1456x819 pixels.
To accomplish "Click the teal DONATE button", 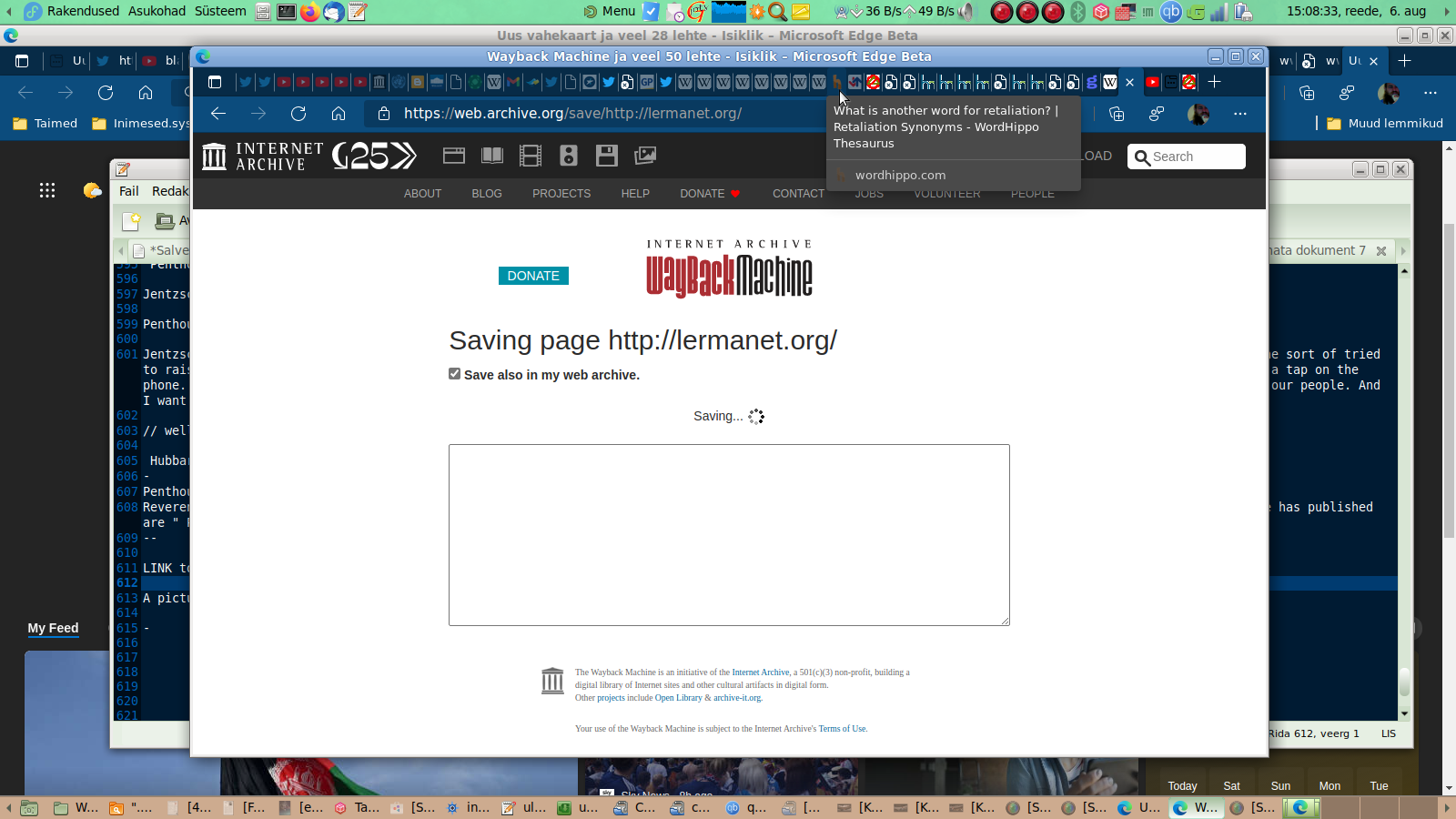I will (533, 276).
